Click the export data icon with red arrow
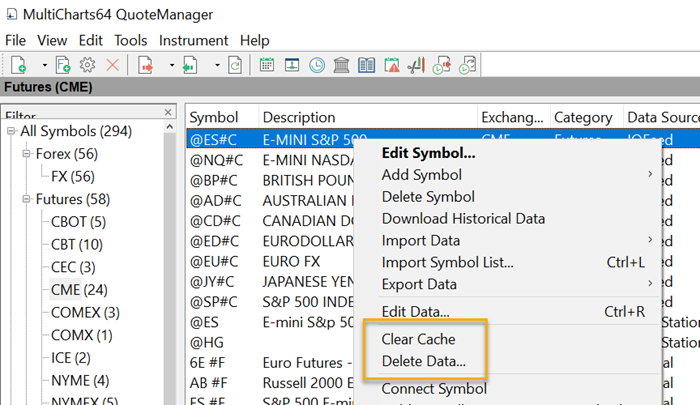This screenshot has width=700, height=405. click(146, 65)
